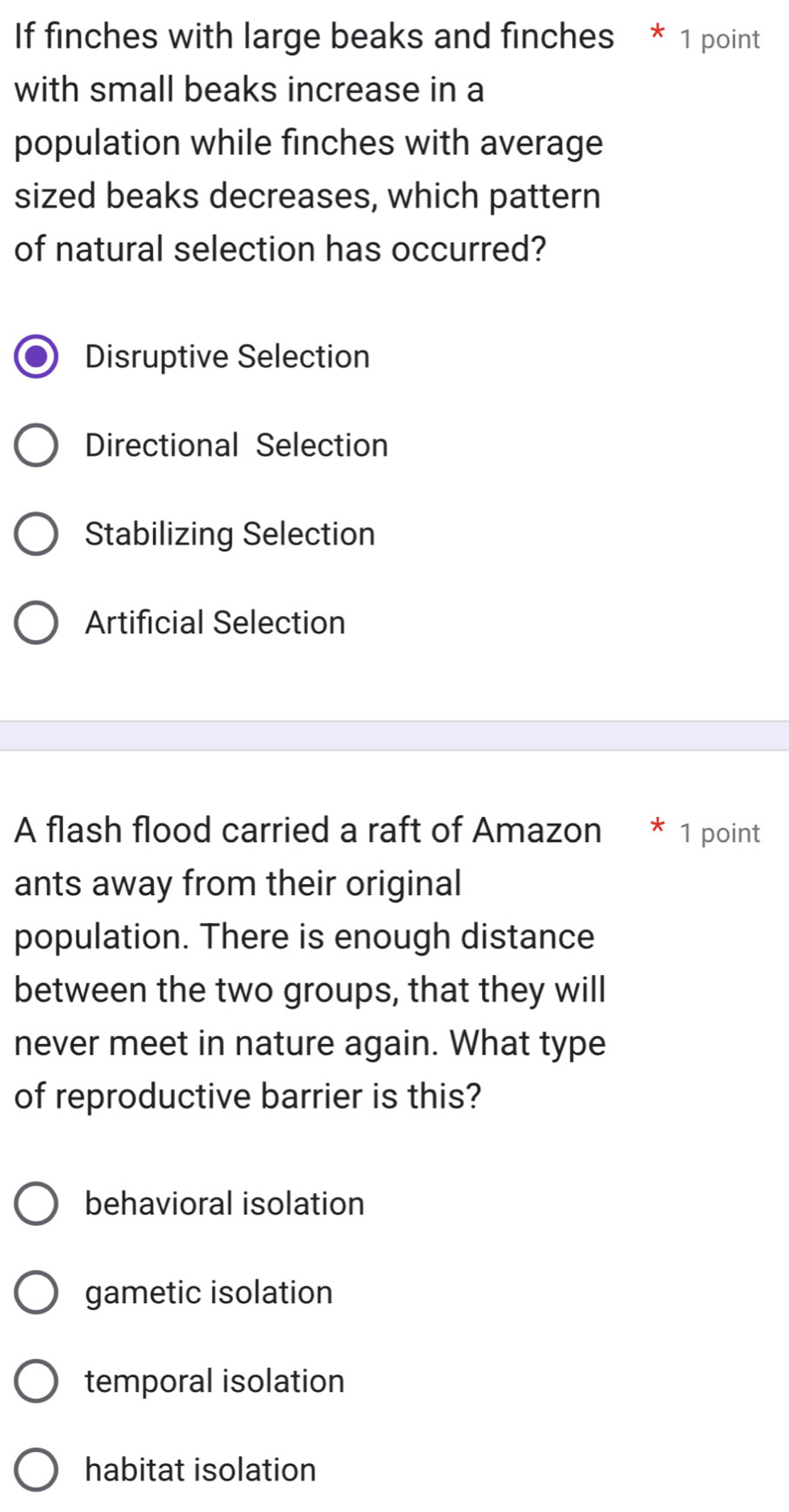Choose Directional Selection option
The height and width of the screenshot is (1512, 789).
pyautogui.click(x=36, y=445)
